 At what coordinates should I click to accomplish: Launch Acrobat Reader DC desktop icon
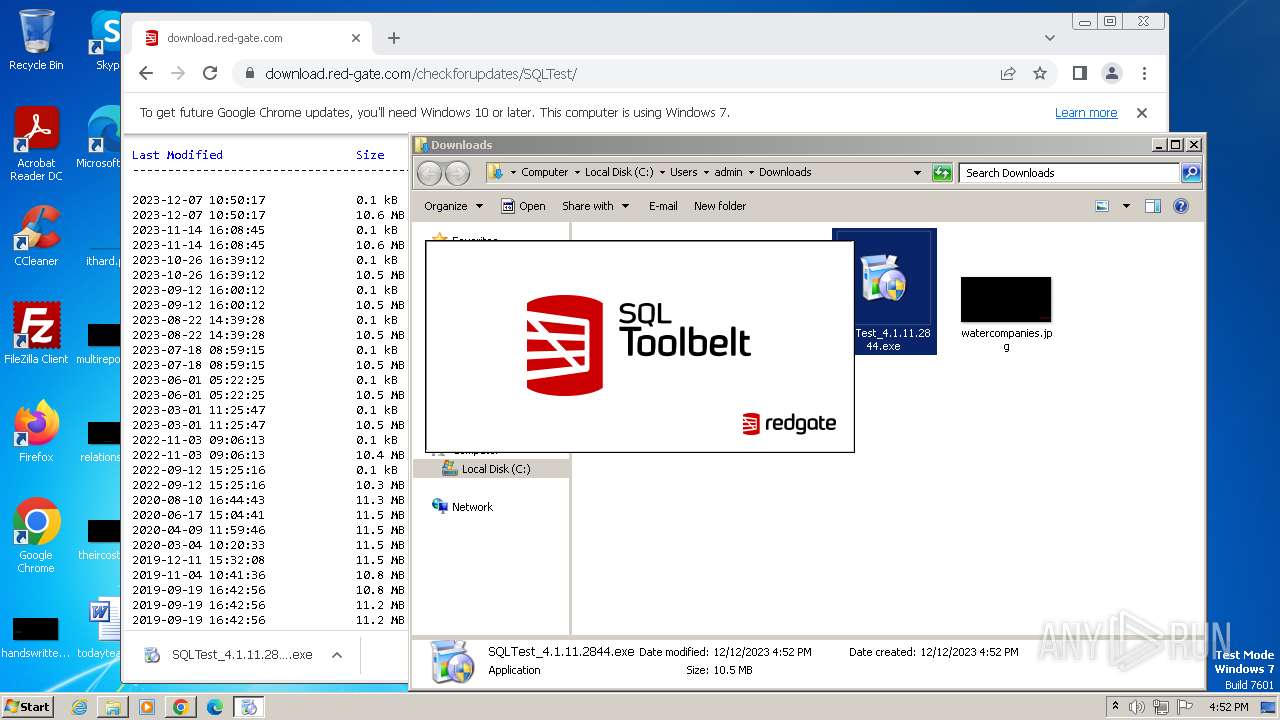[x=36, y=145]
